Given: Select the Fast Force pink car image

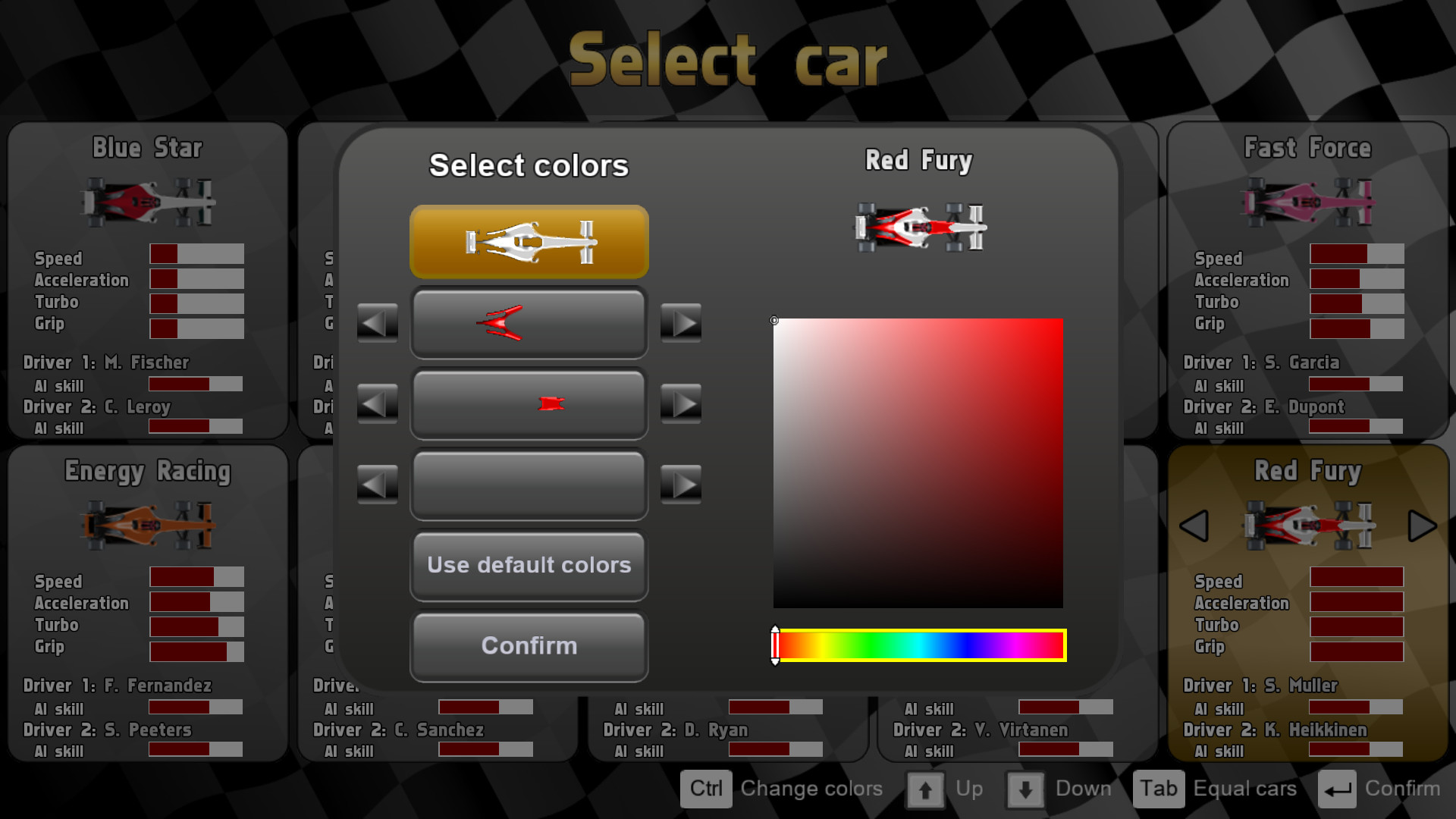Looking at the screenshot, I should tap(1308, 199).
